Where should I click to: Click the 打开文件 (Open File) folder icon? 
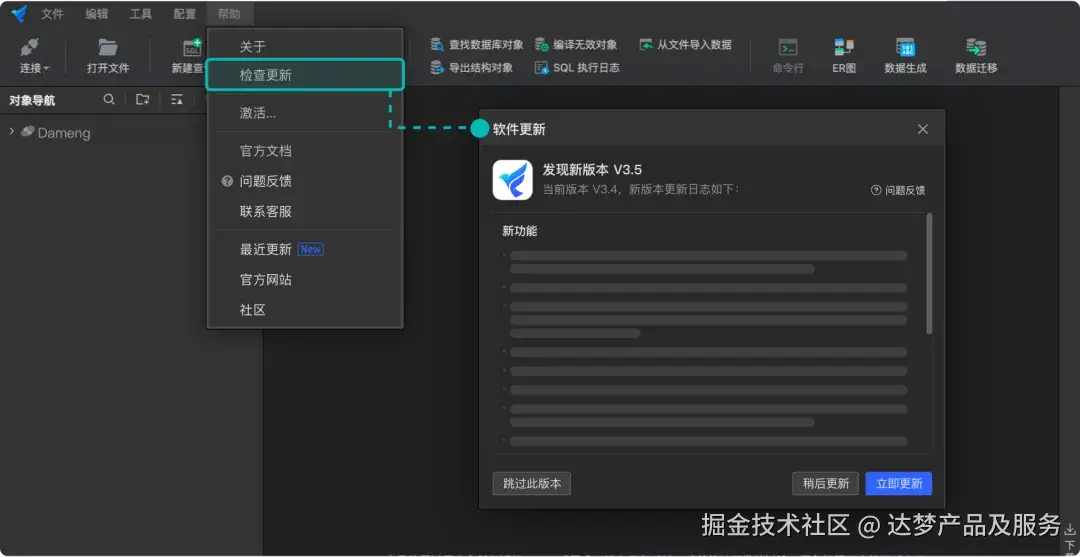[107, 47]
